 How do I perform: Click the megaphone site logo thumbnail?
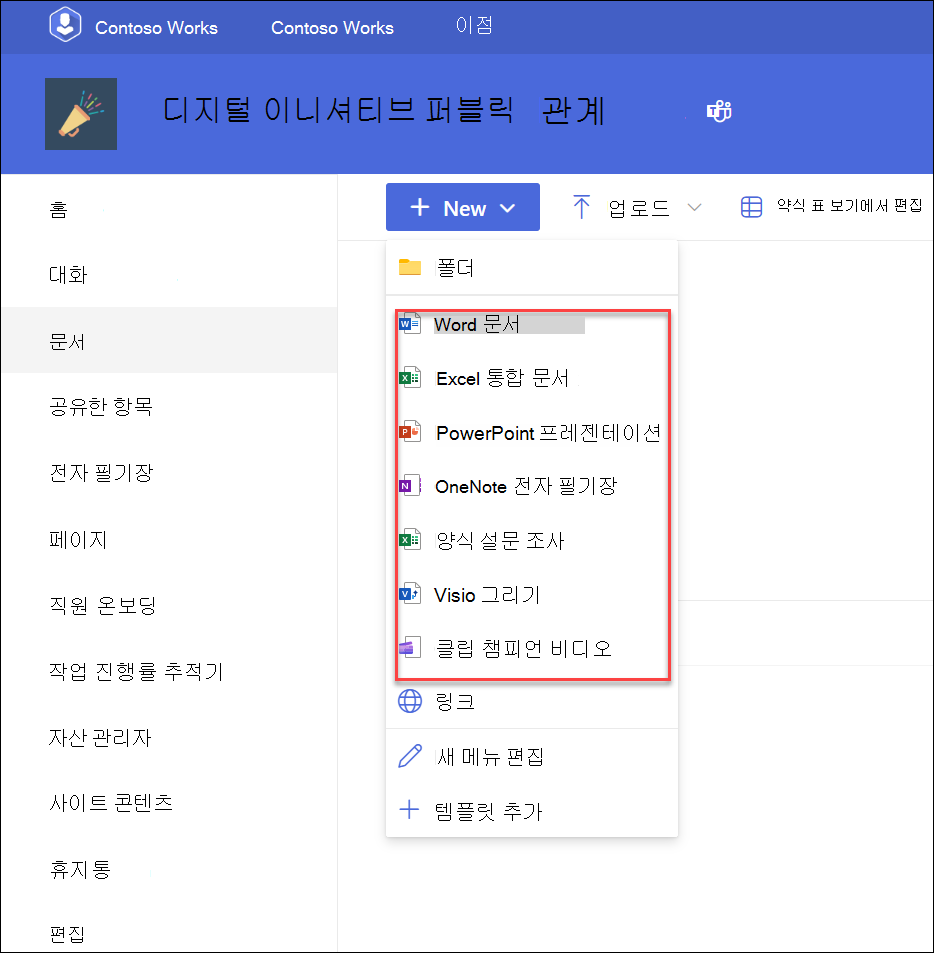tap(81, 114)
